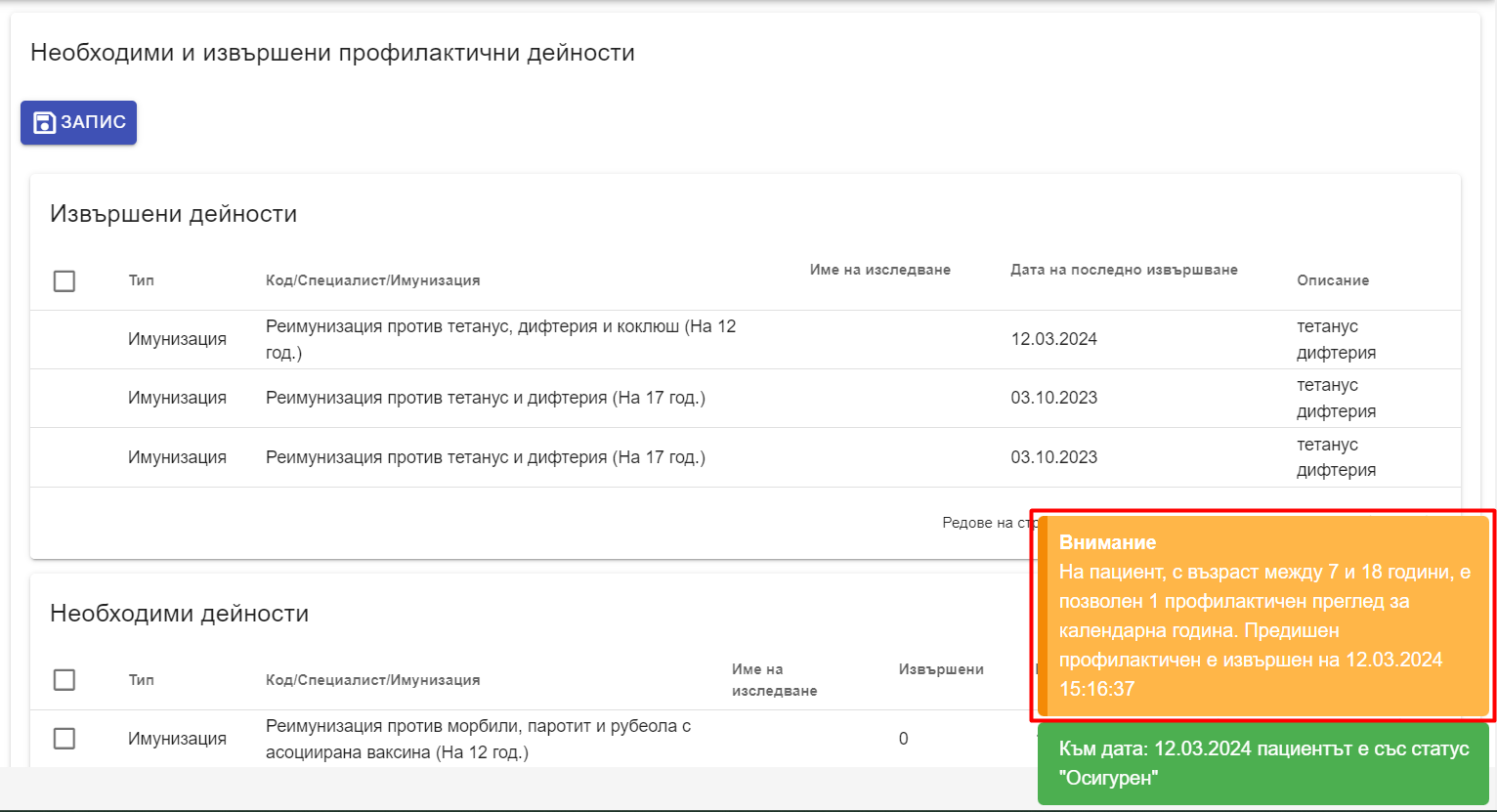This screenshot has width=1497, height=812.
Task: Click the ЗАПИС save button
Action: coord(78,122)
